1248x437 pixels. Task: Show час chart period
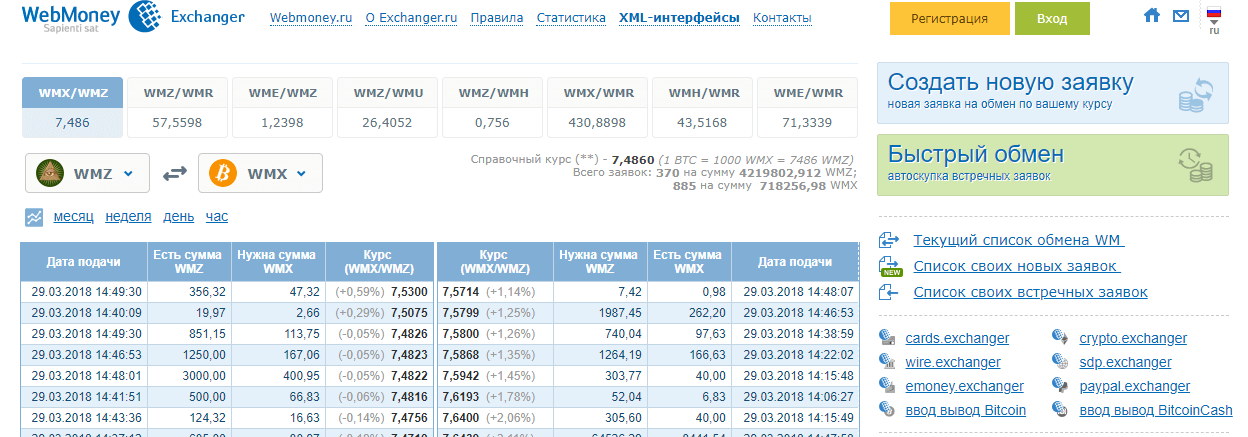tap(217, 217)
